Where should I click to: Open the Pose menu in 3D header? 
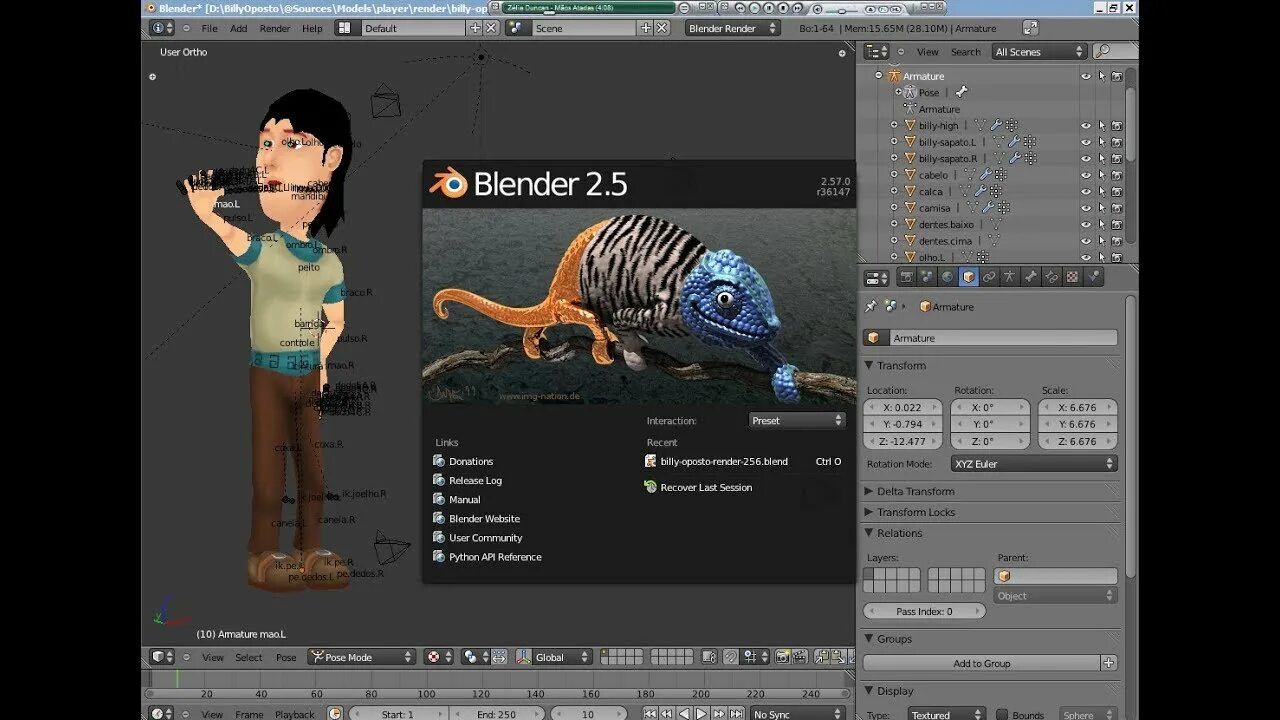coord(286,657)
